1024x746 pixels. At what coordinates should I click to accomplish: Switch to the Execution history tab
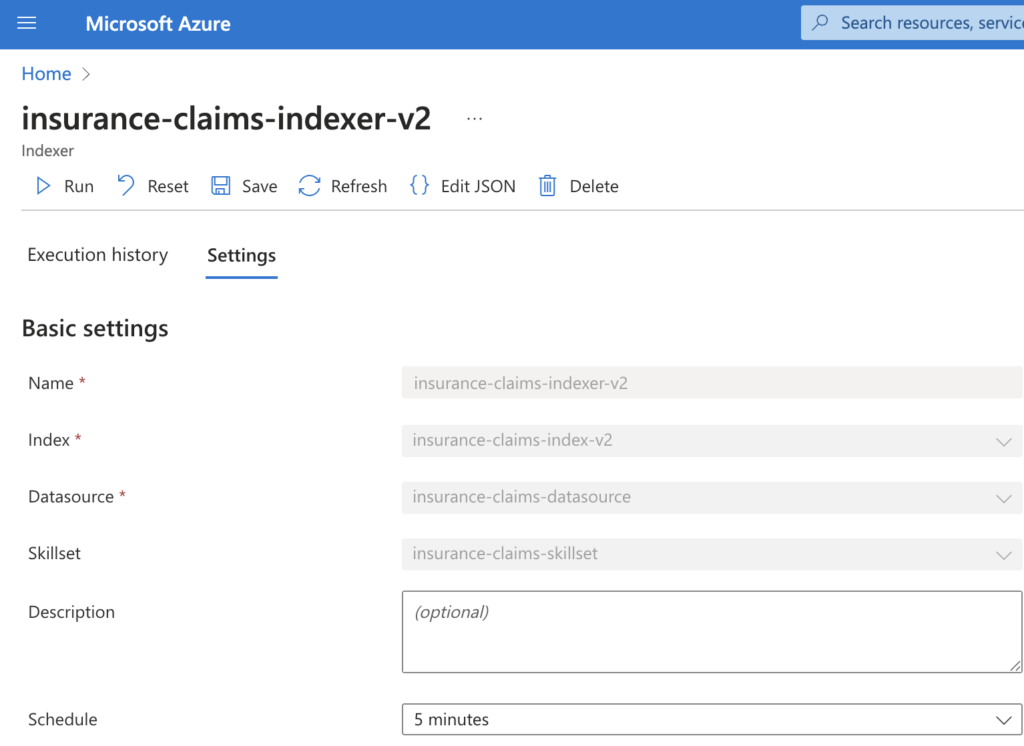(97, 255)
